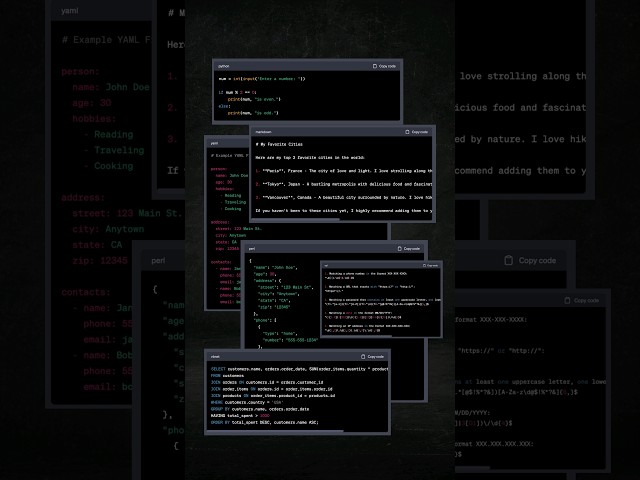Click 'Traveling' in the small front YAML block
Viewport: 640px width, 480px height.
tap(235, 202)
